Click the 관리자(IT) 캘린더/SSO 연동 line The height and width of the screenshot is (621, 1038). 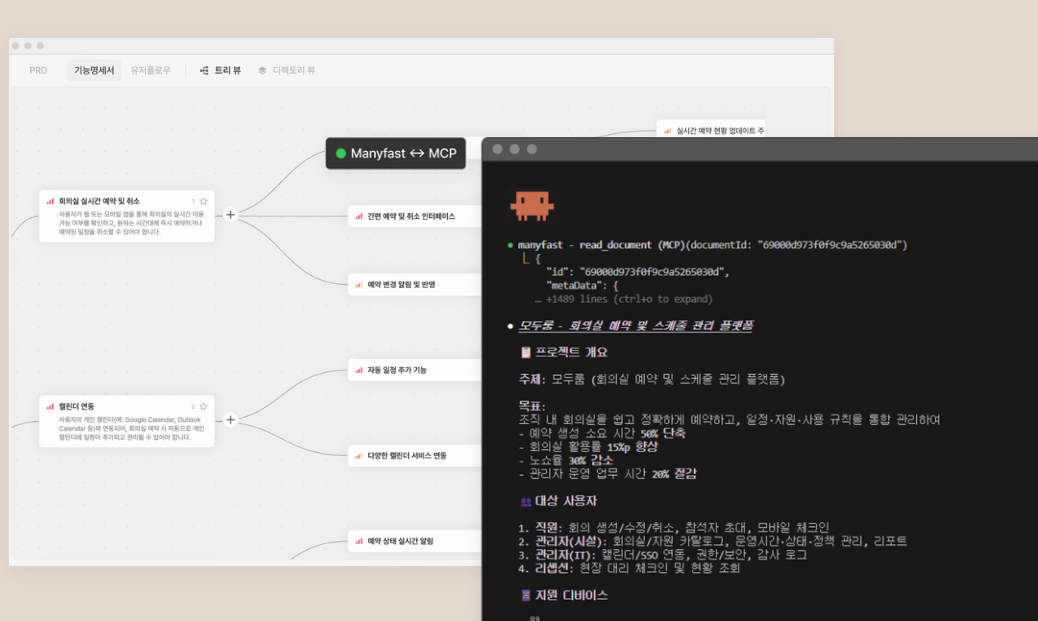pos(663,555)
